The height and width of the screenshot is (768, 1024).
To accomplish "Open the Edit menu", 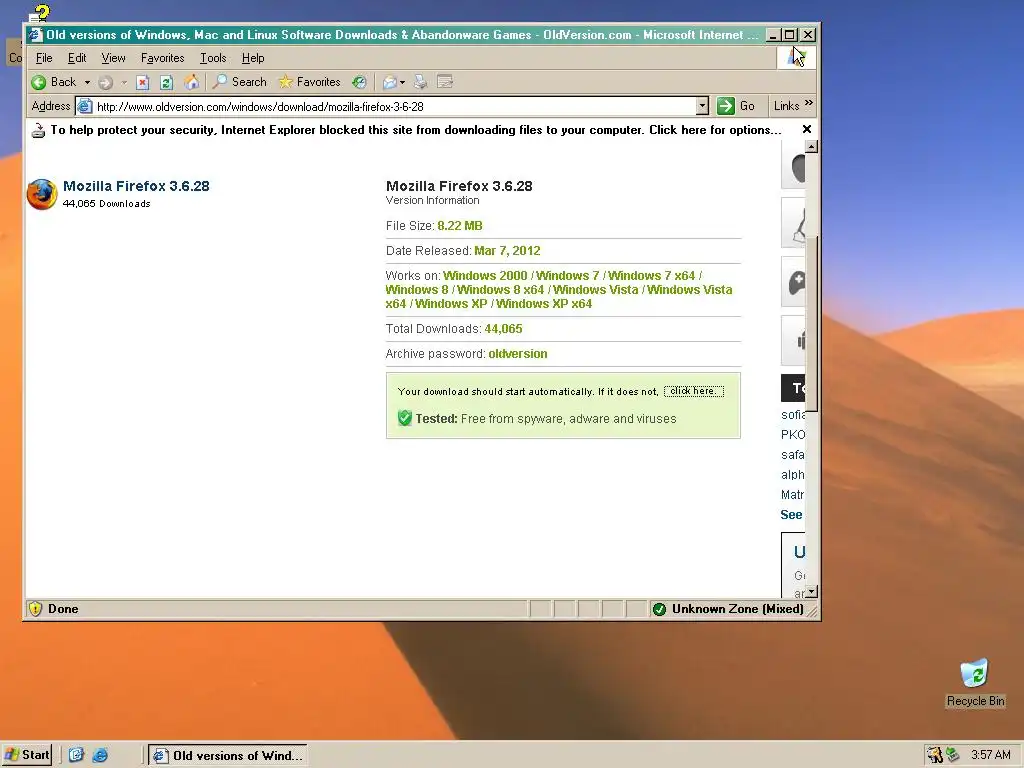I will coord(77,58).
